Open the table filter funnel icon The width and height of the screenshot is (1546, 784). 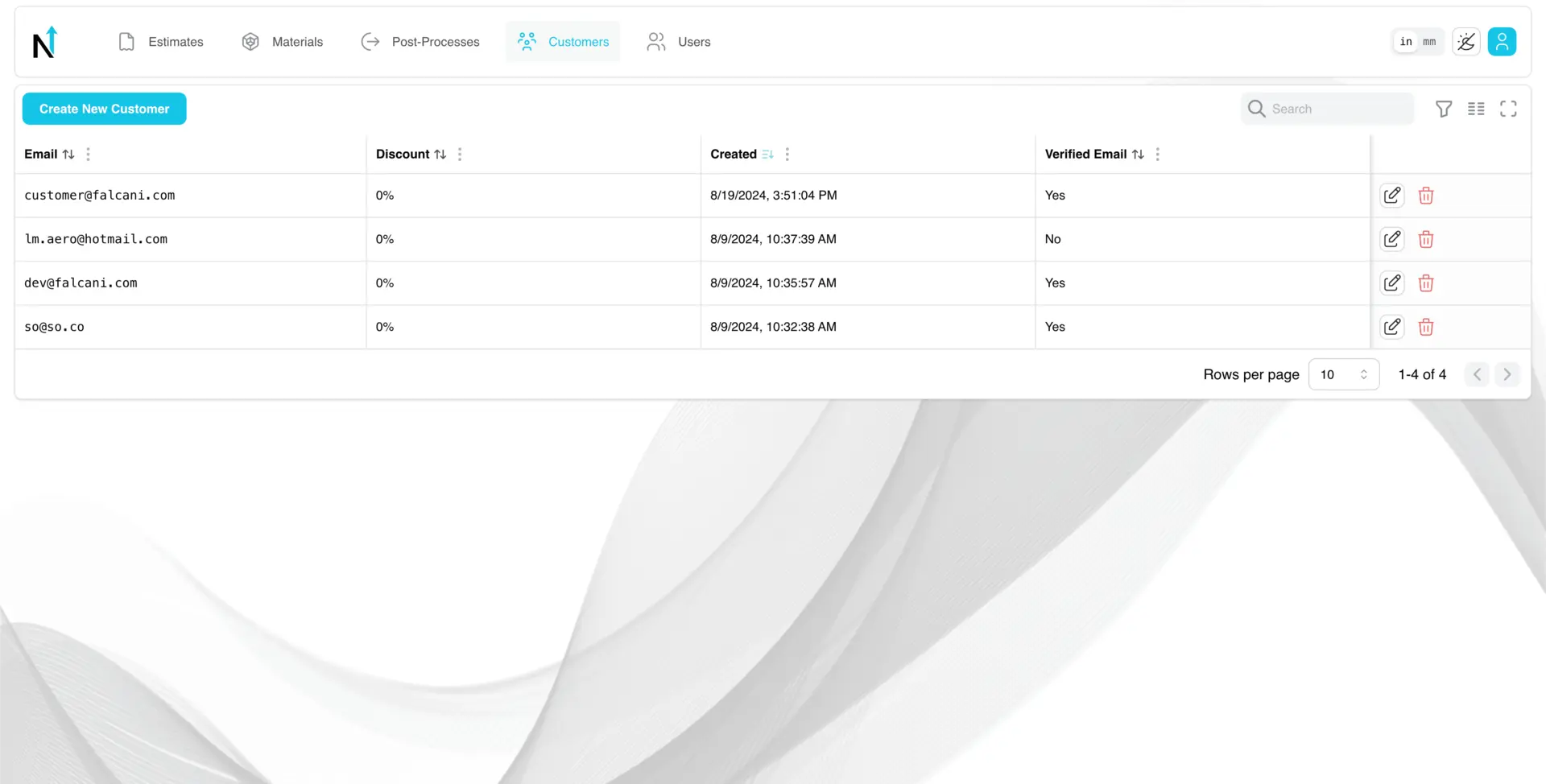1444,109
